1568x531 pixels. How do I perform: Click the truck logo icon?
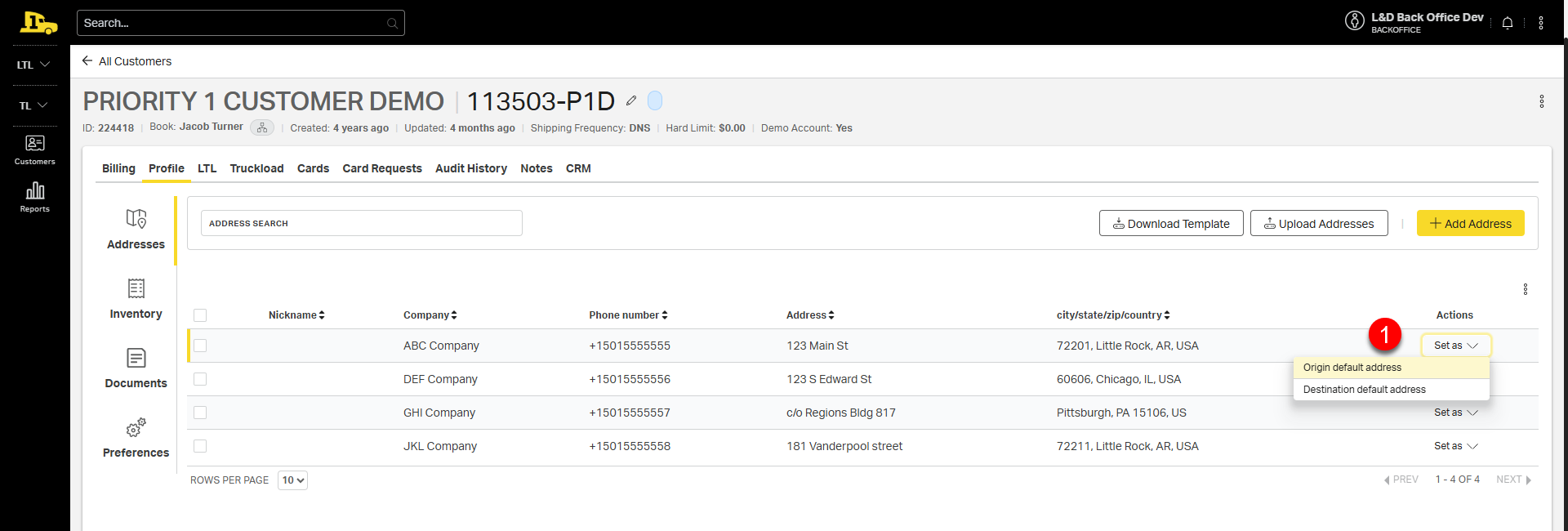pos(38,23)
